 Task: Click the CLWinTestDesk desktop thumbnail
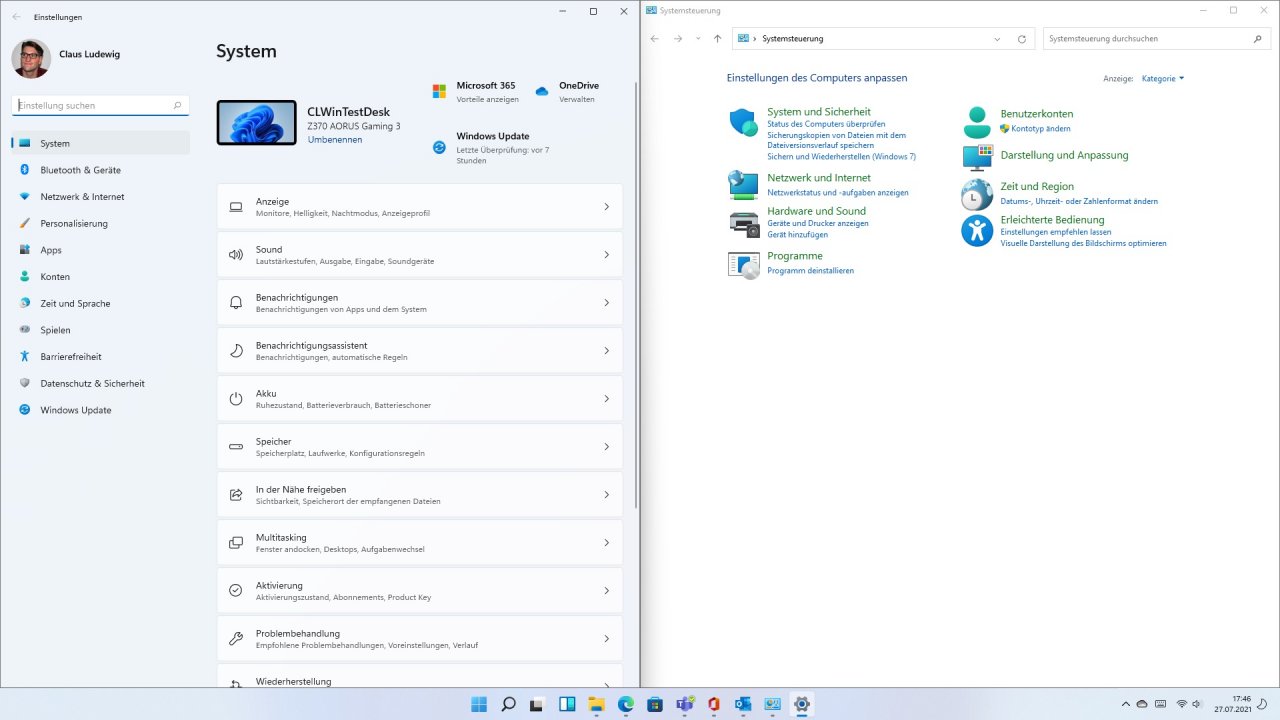click(x=256, y=122)
